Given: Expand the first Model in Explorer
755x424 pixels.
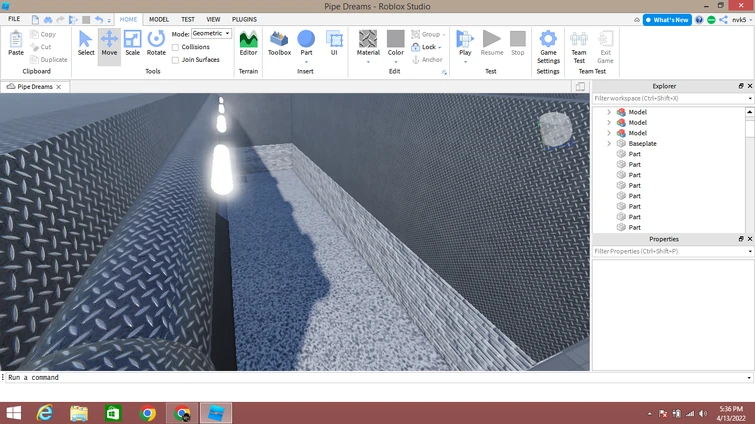Looking at the screenshot, I should (x=609, y=112).
